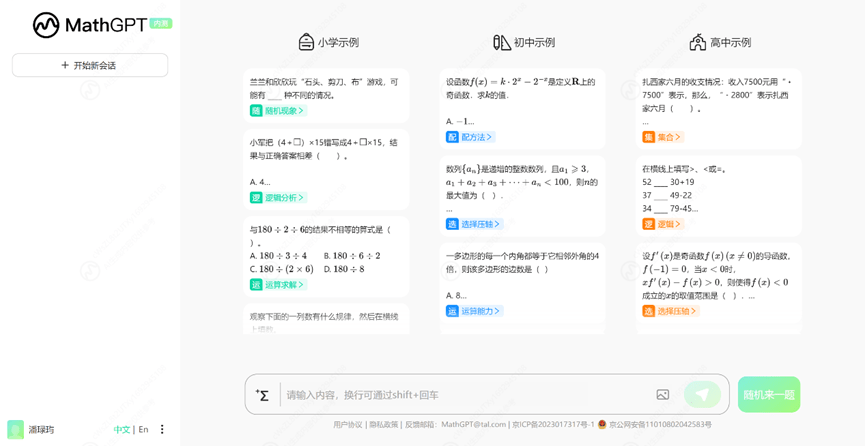Viewport: 865px width, 446px height.
Task: Open the formula input sigma icon
Action: pyautogui.click(x=262, y=395)
